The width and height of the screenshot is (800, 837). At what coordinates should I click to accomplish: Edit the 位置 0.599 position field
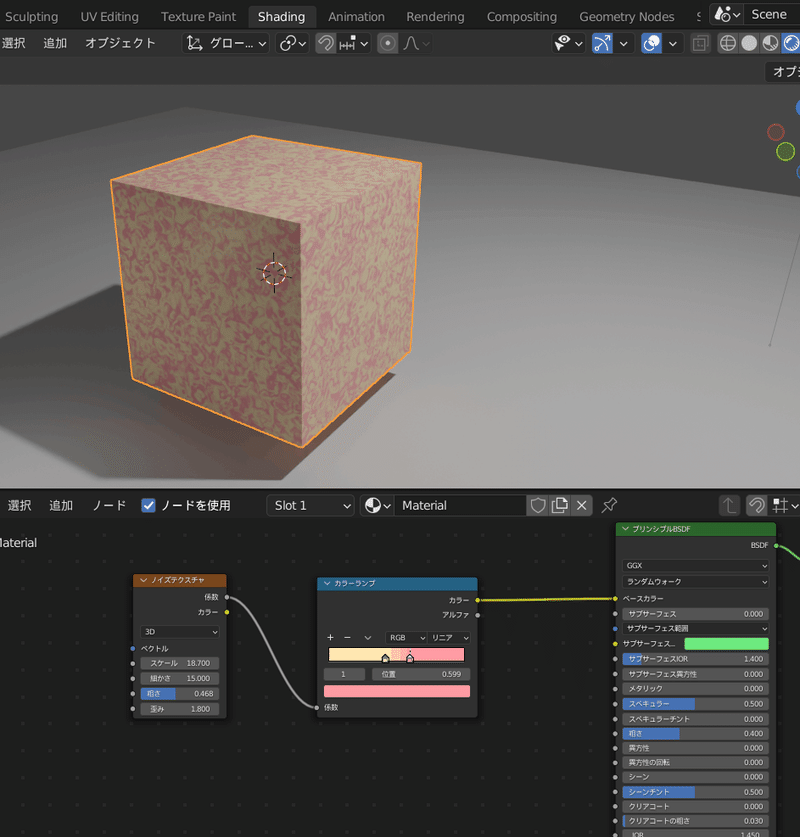coord(421,674)
